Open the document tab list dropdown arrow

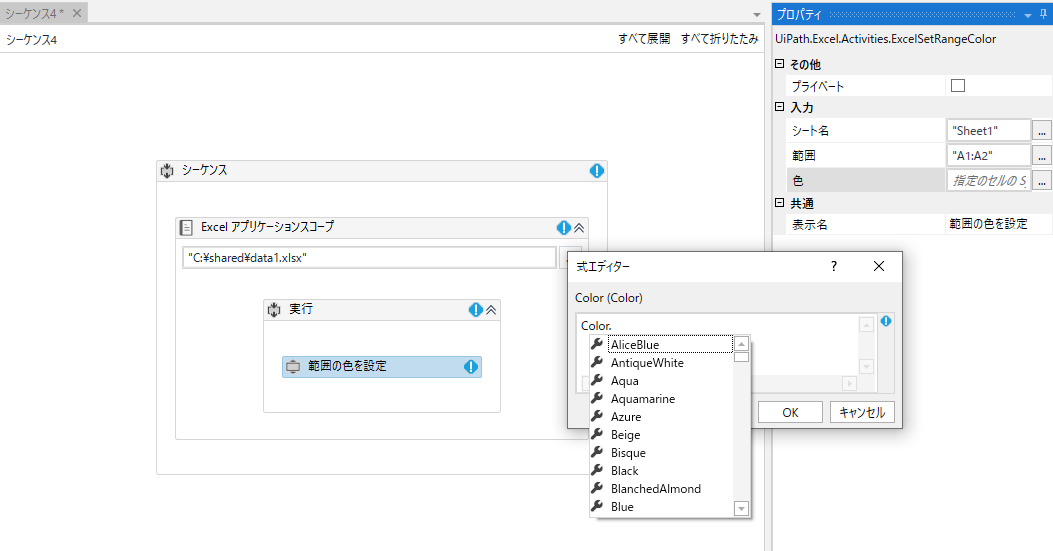[x=757, y=15]
